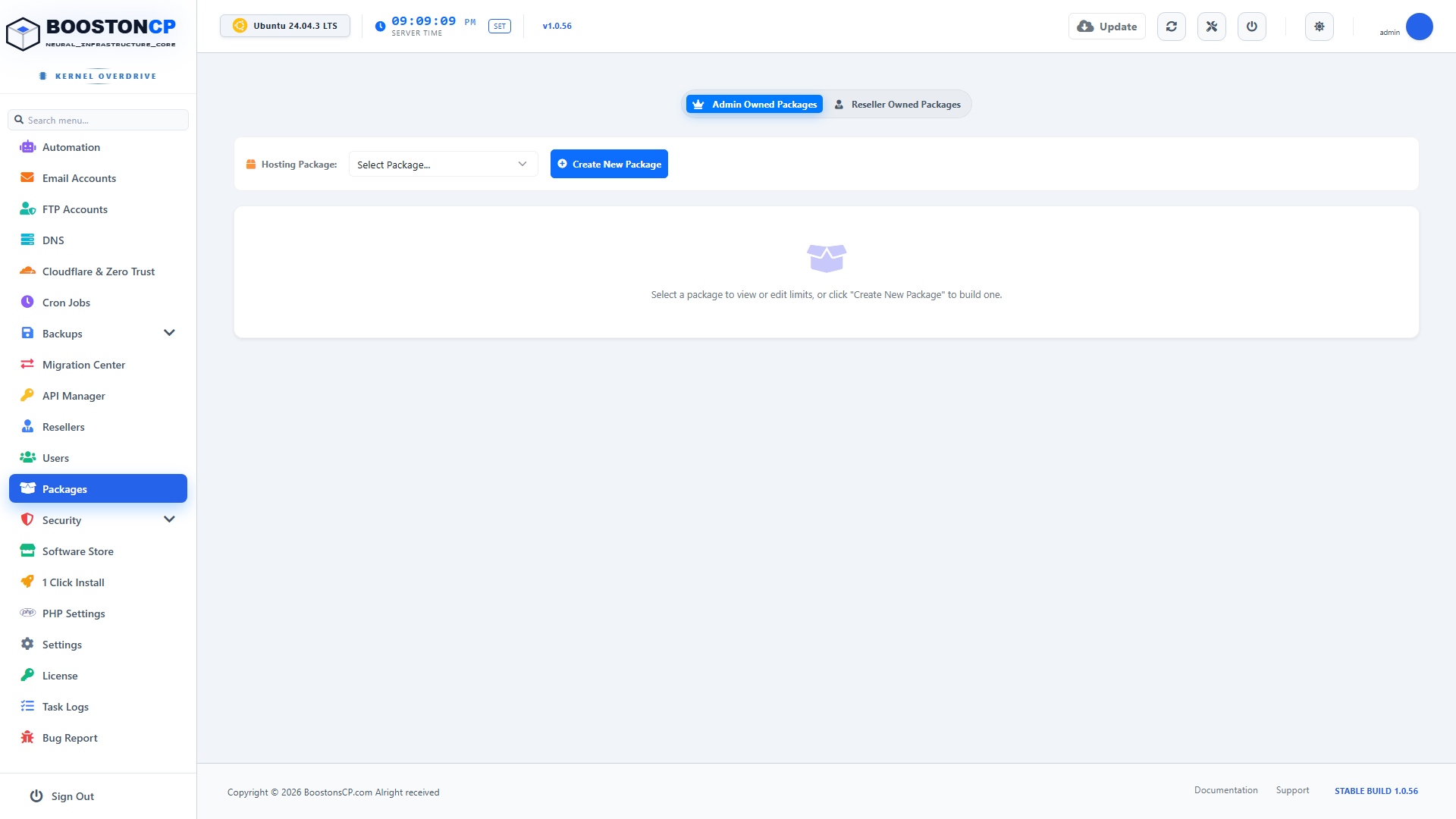Open the Support footer link
The image size is (1456, 819).
click(1292, 790)
